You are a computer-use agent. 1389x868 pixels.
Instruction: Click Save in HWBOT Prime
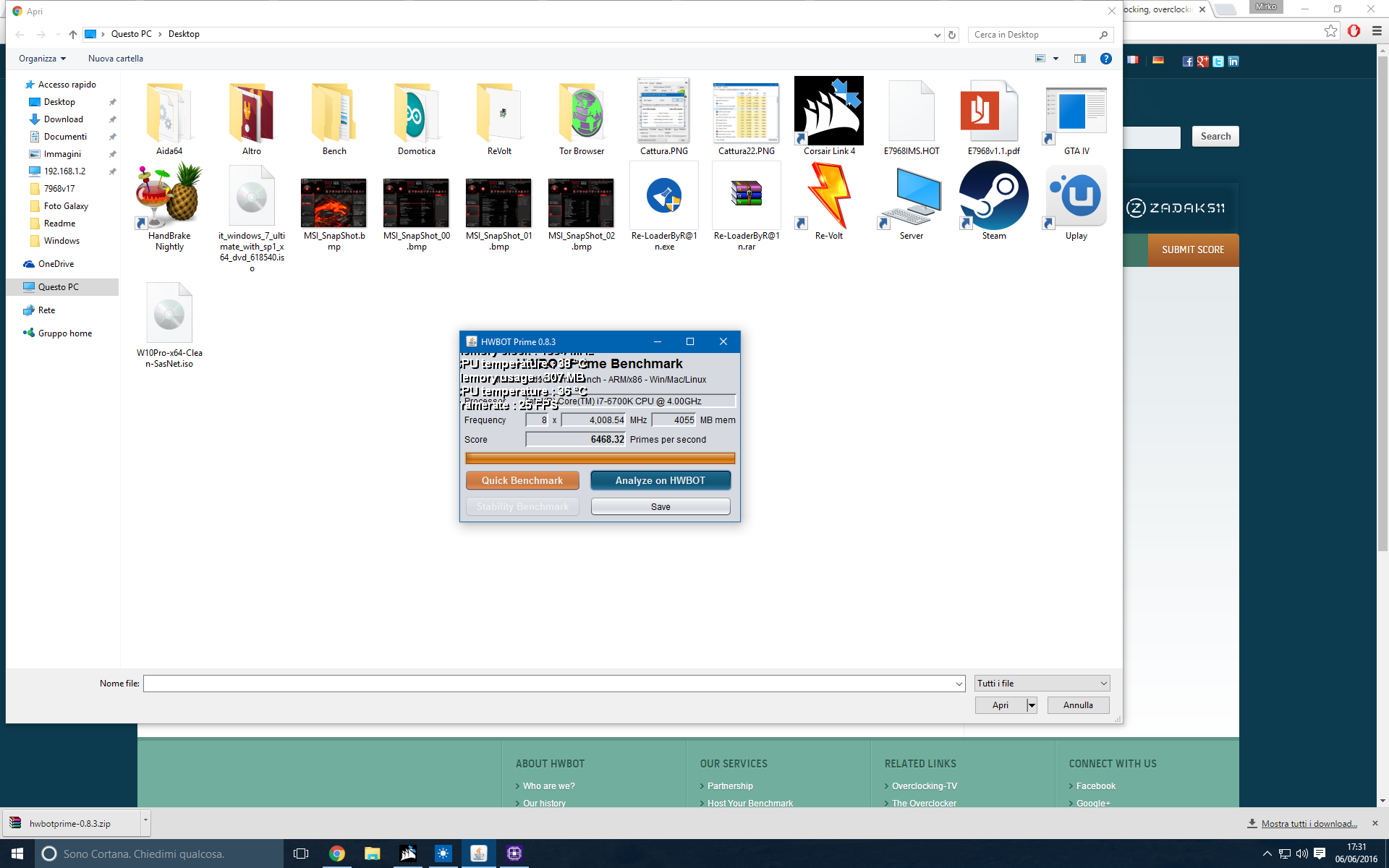coord(660,506)
